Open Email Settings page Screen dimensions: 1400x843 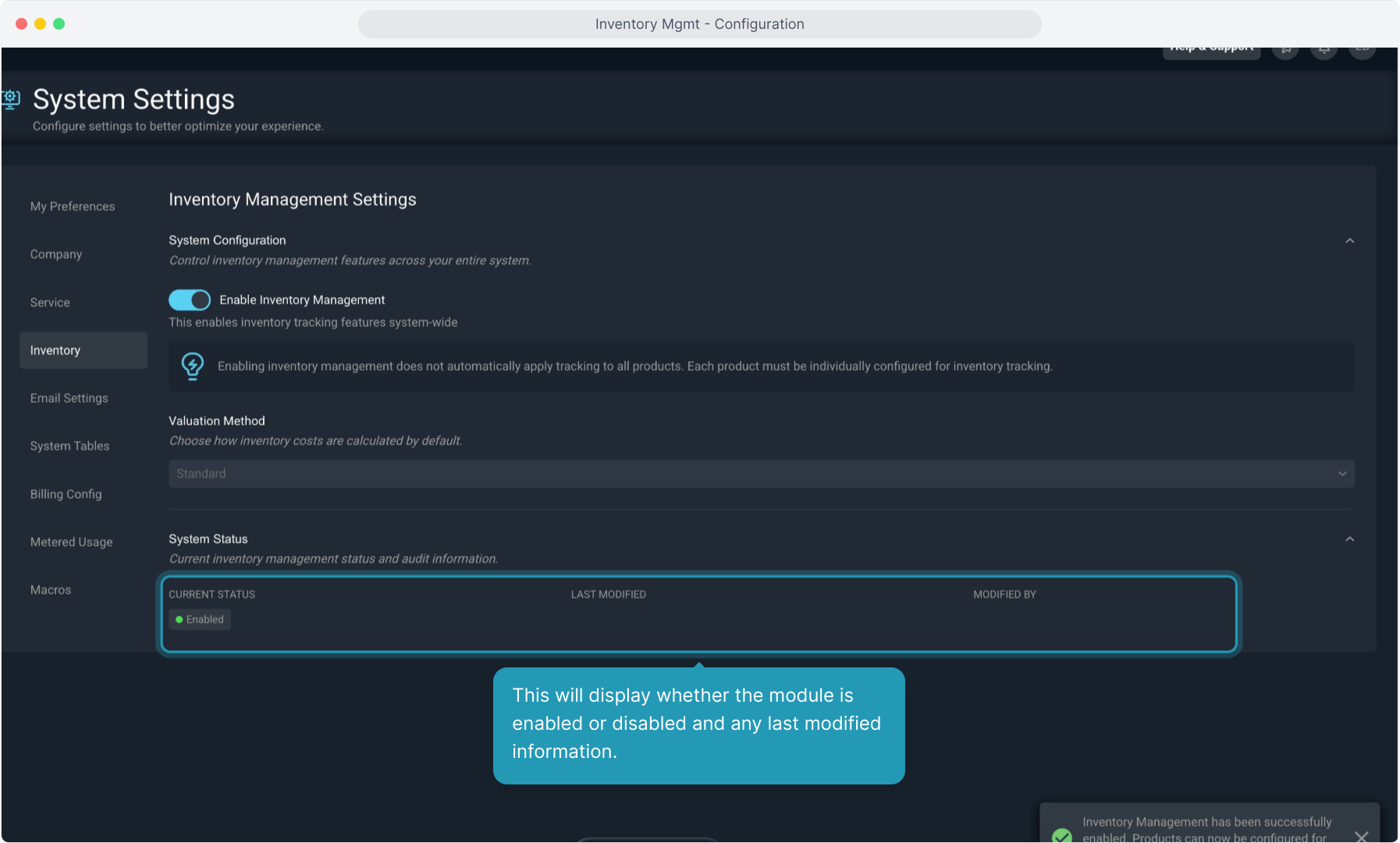[69, 398]
